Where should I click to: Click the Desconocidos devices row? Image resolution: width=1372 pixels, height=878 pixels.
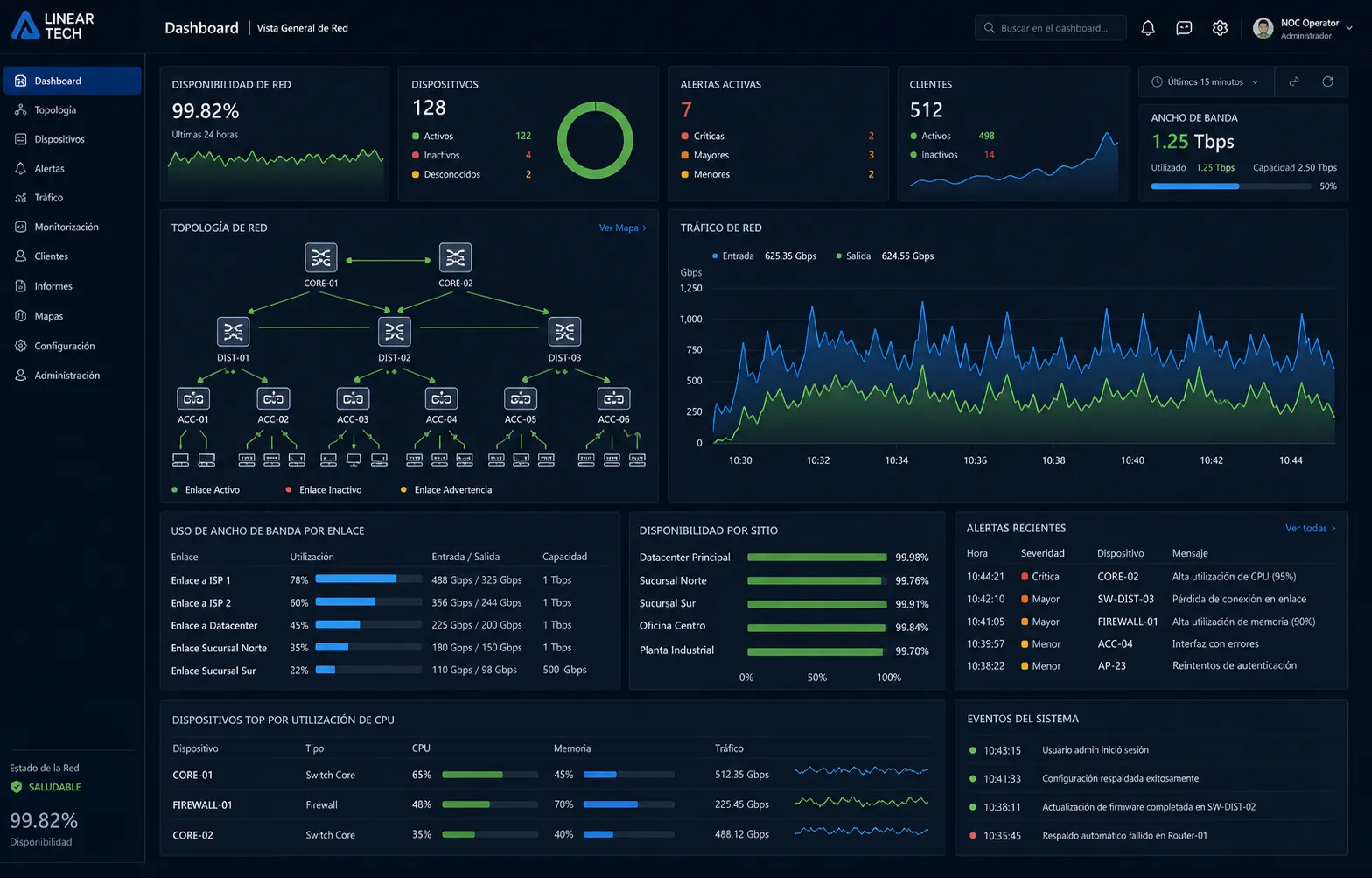click(472, 174)
